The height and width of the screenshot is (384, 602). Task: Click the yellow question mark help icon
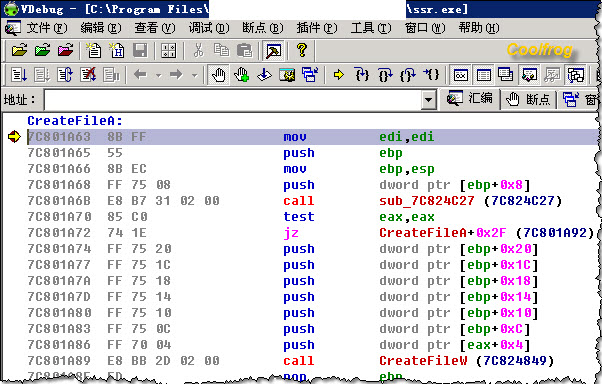click(302, 50)
